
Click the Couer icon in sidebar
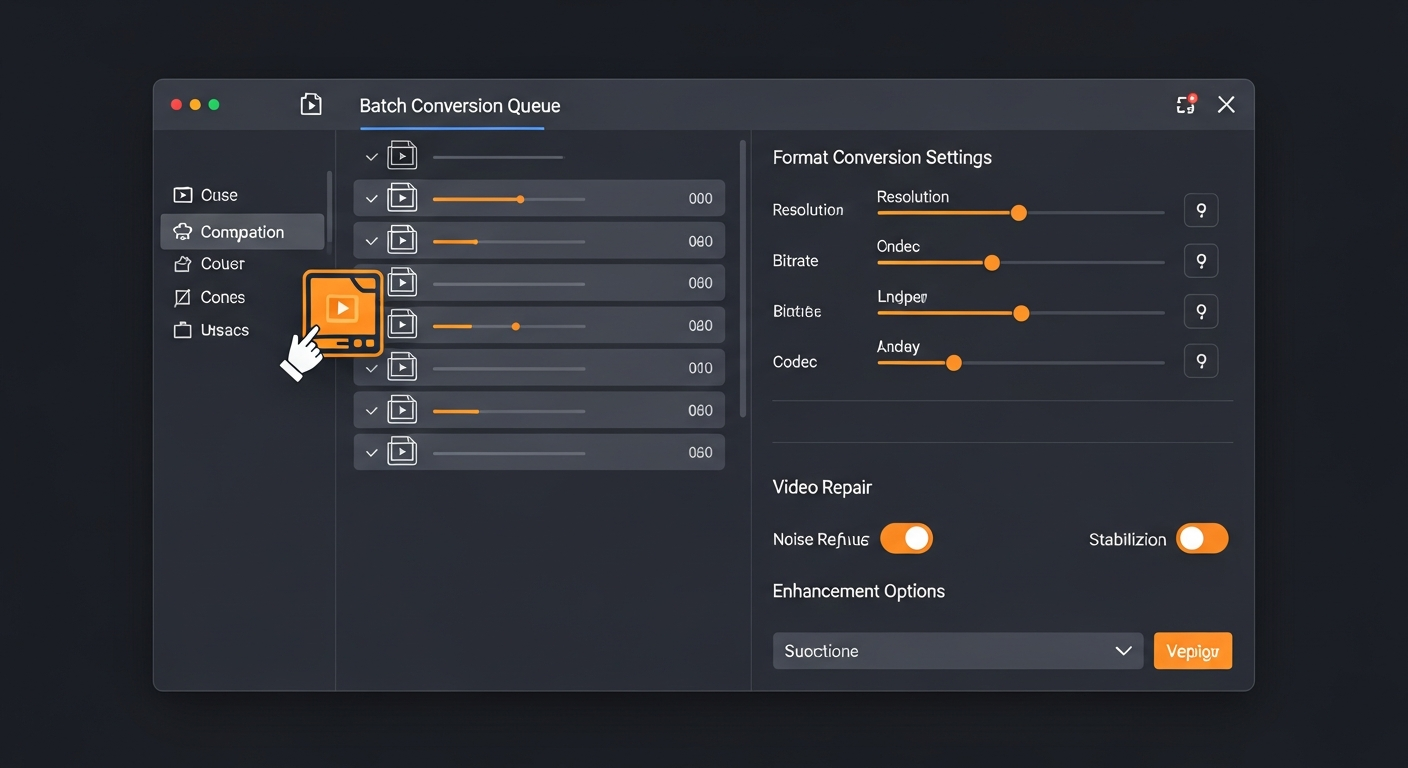(182, 264)
